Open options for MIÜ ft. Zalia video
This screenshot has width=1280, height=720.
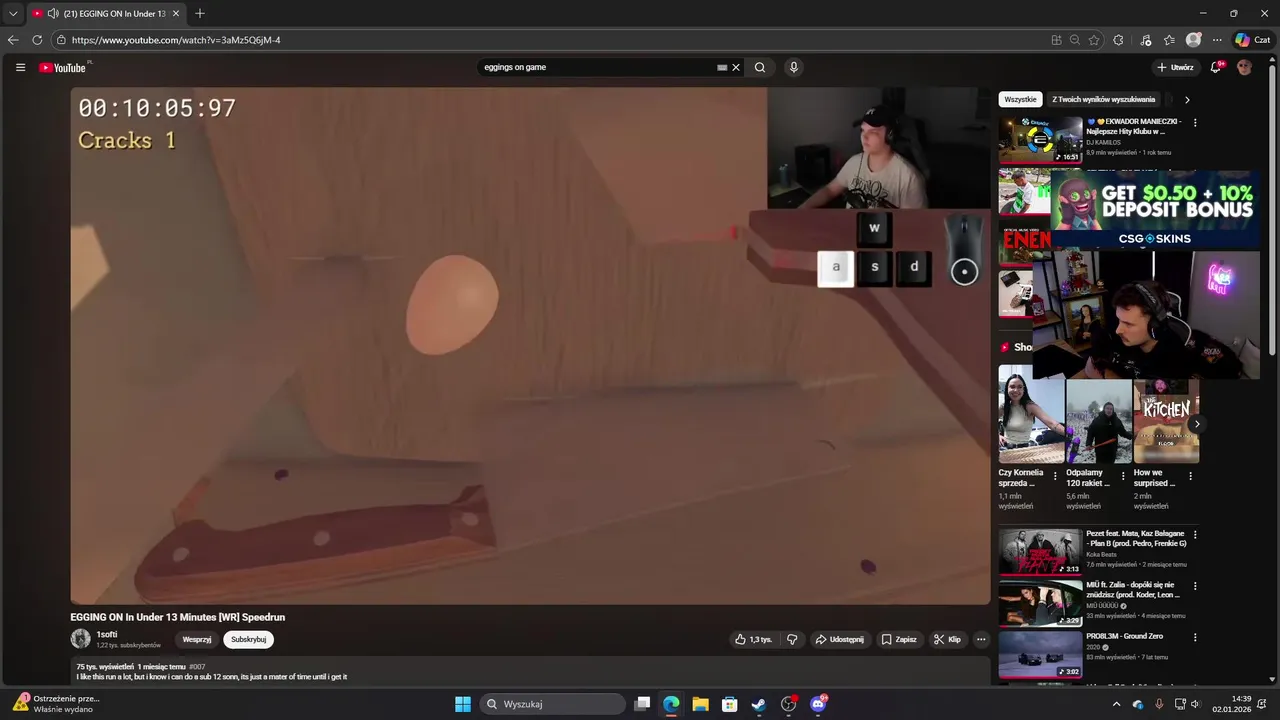1195,586
